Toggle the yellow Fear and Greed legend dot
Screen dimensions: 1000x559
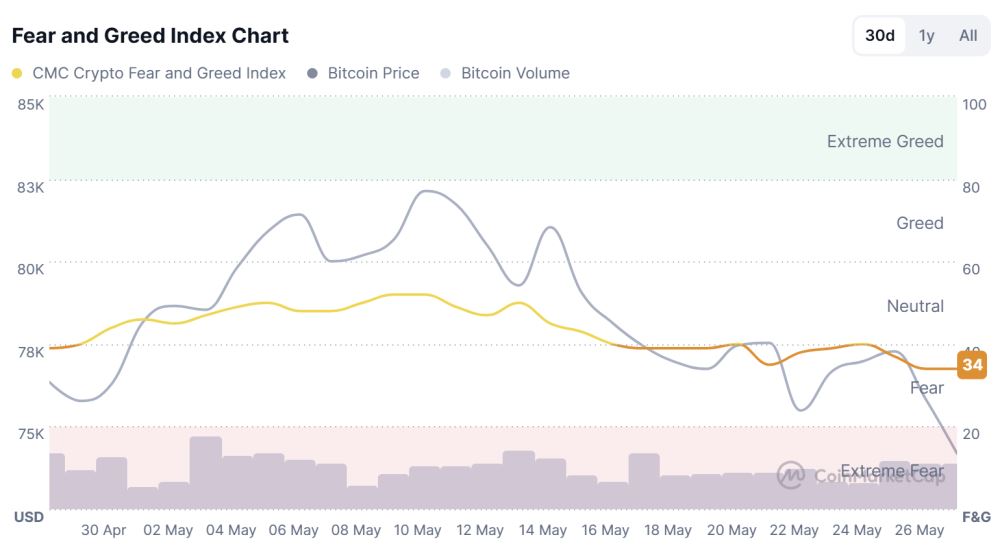tap(17, 73)
